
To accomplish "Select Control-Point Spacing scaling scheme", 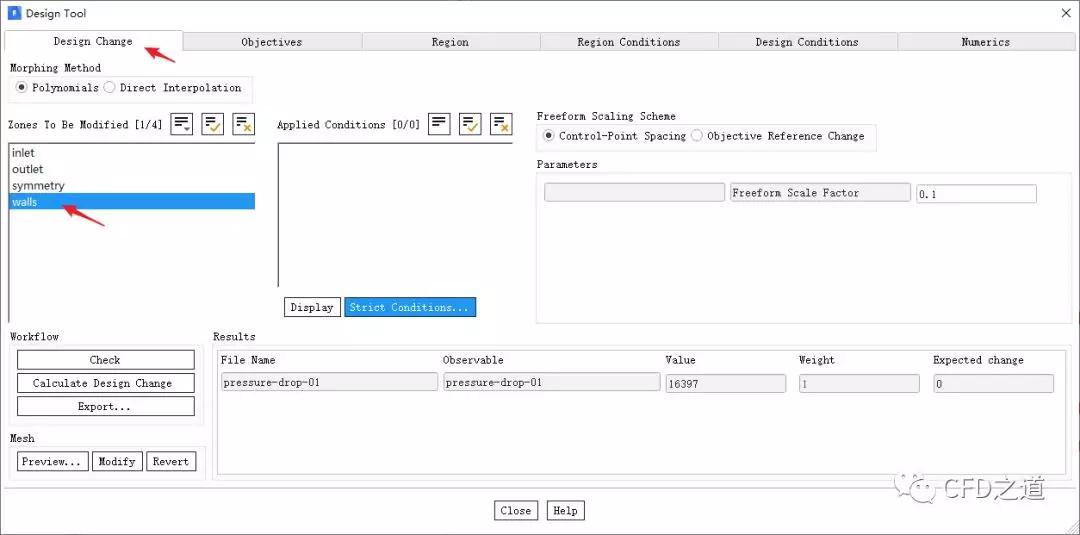I will click(x=615, y=136).
